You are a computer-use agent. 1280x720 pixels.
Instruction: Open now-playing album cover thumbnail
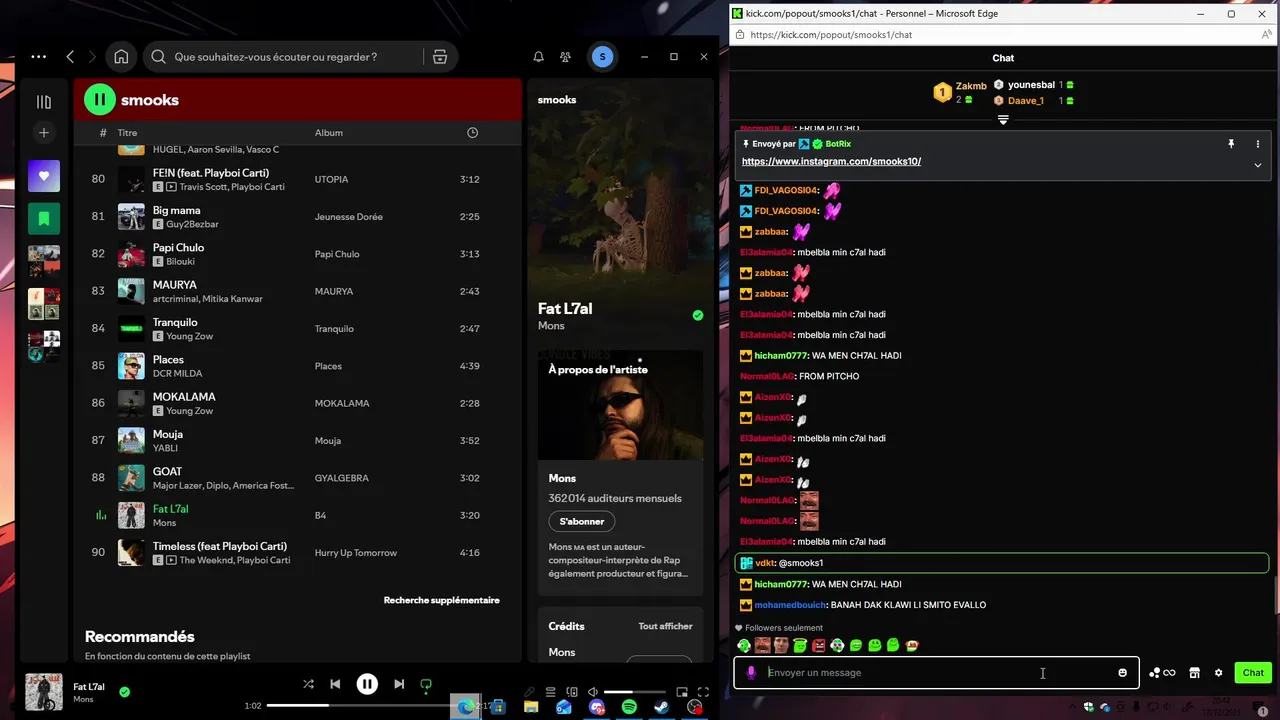point(43,692)
